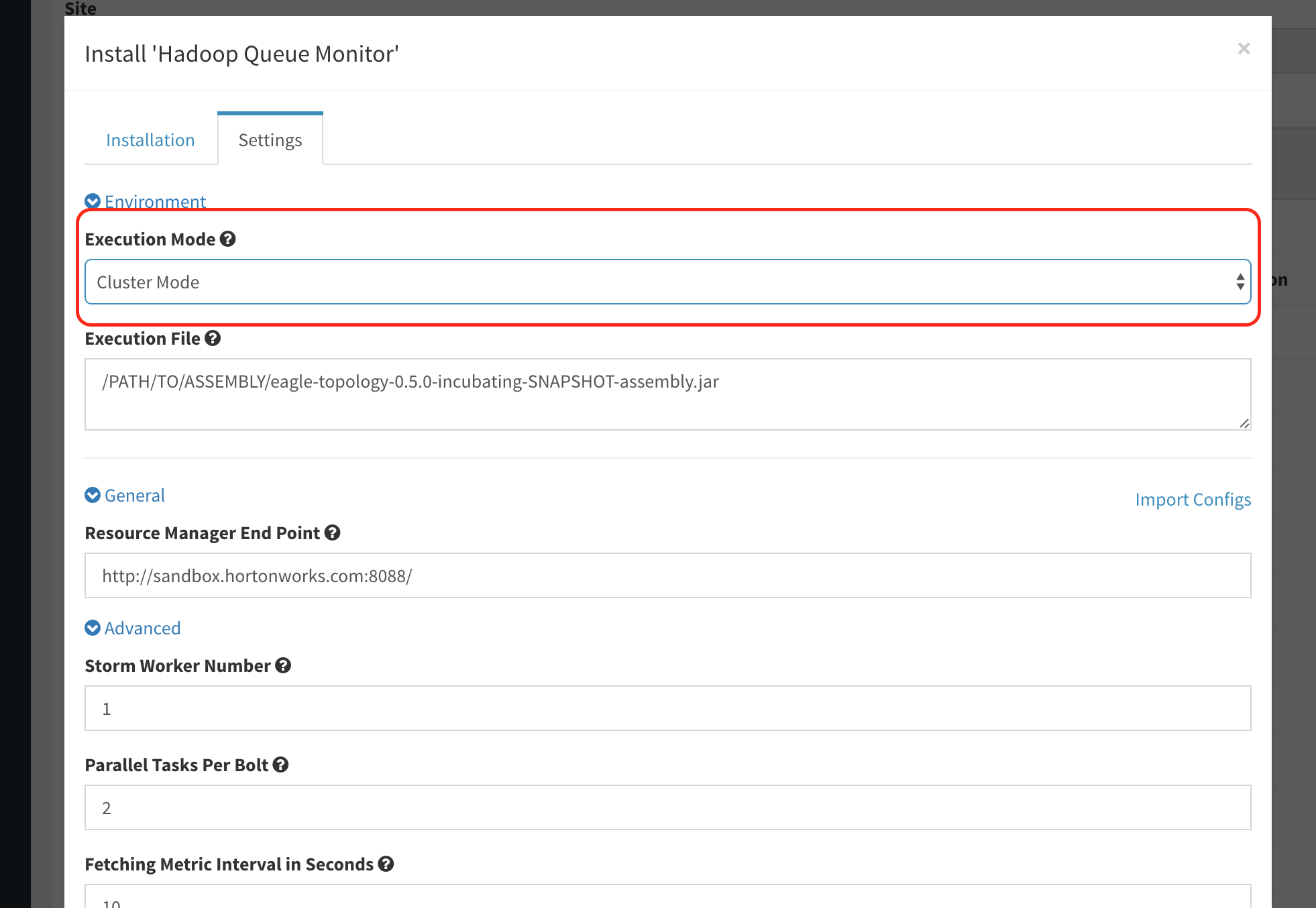
Task: Click the Execution File help icon
Action: (213, 339)
